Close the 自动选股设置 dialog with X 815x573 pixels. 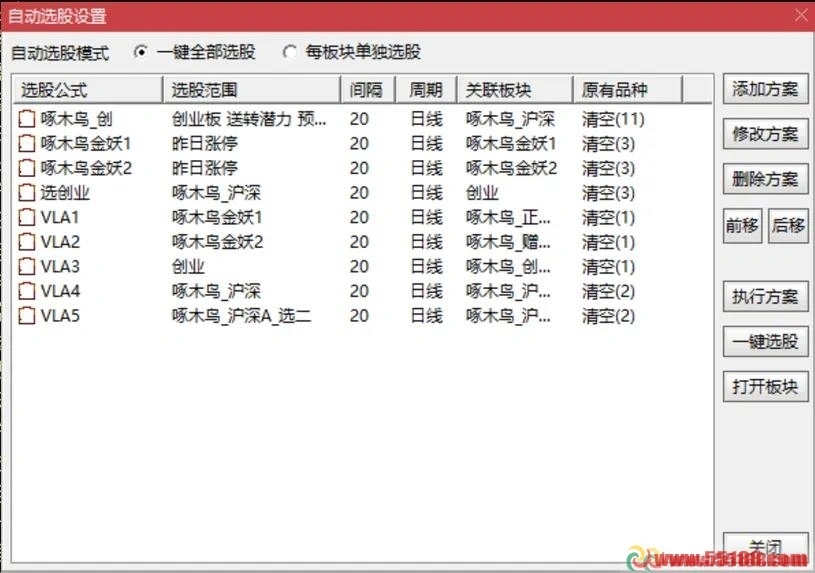(801, 16)
